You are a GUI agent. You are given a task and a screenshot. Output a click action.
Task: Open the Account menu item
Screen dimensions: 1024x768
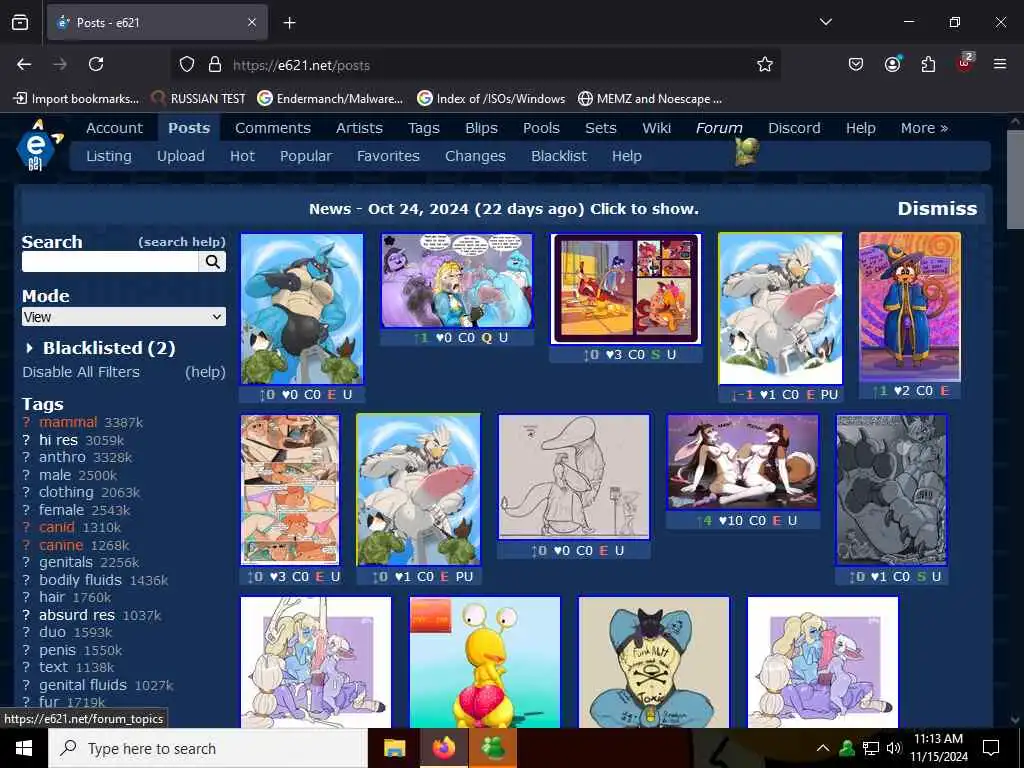pyautogui.click(x=114, y=128)
